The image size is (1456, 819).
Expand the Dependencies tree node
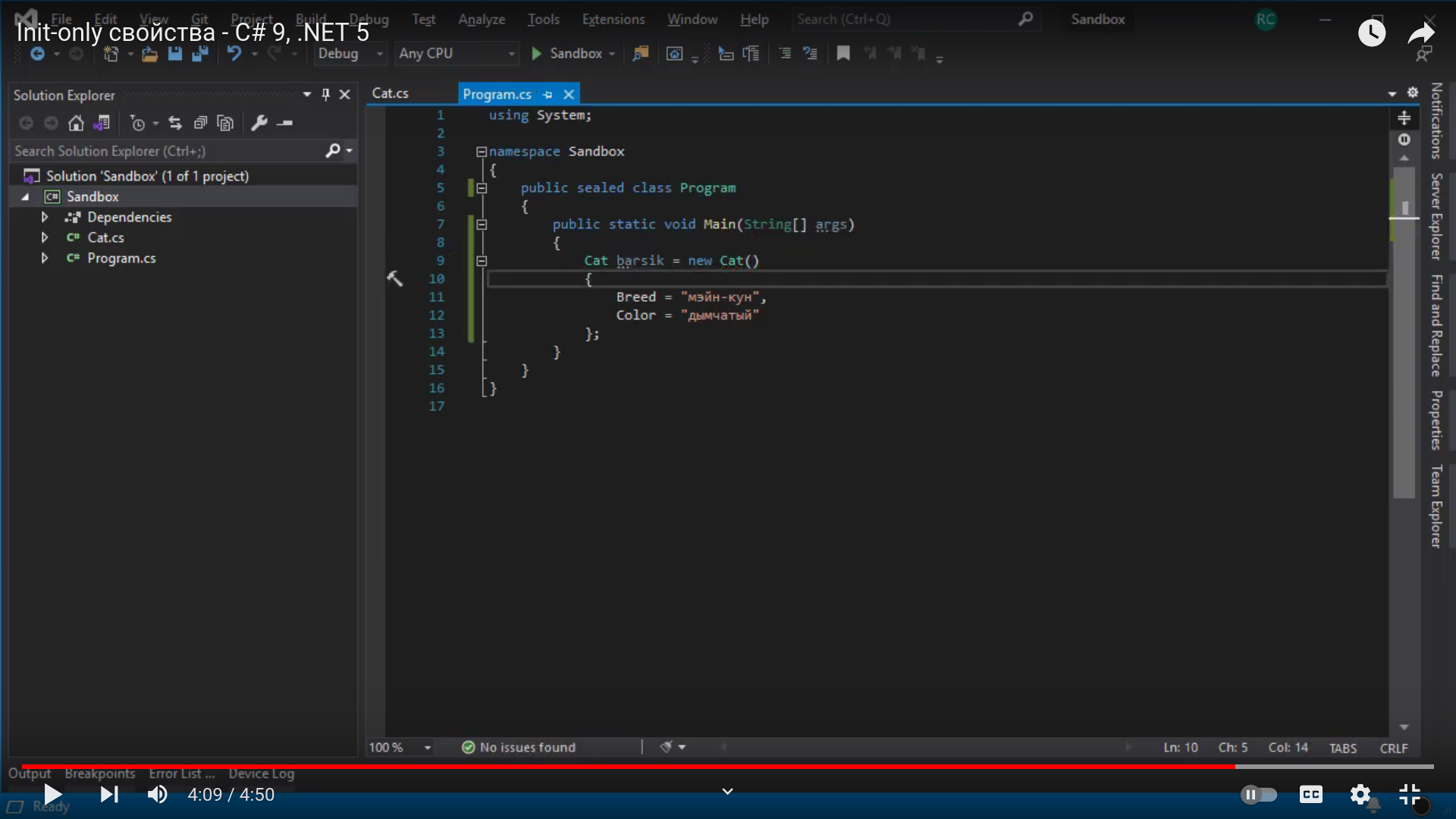tap(45, 217)
